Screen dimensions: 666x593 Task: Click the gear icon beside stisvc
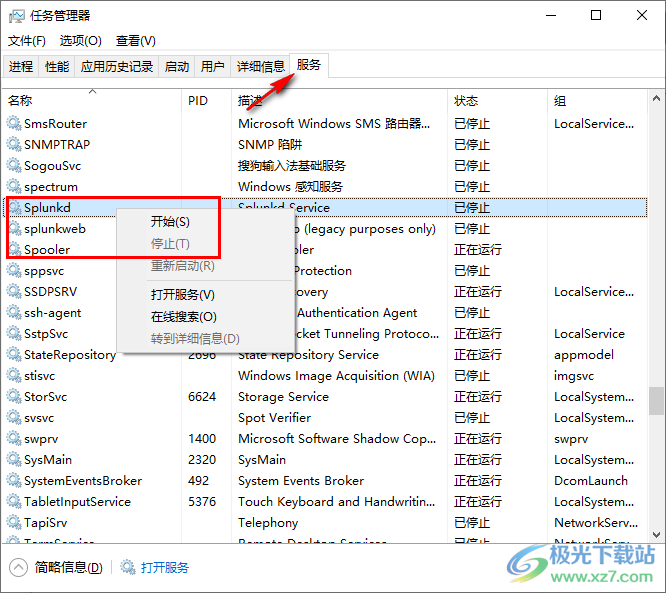click(x=14, y=376)
